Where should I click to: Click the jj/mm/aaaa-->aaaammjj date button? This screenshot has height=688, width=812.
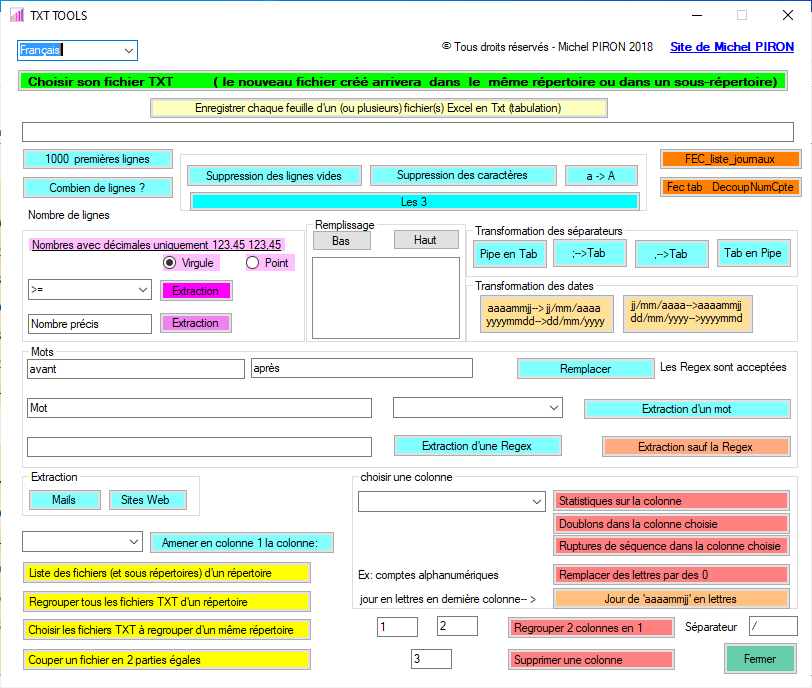[x=687, y=313]
